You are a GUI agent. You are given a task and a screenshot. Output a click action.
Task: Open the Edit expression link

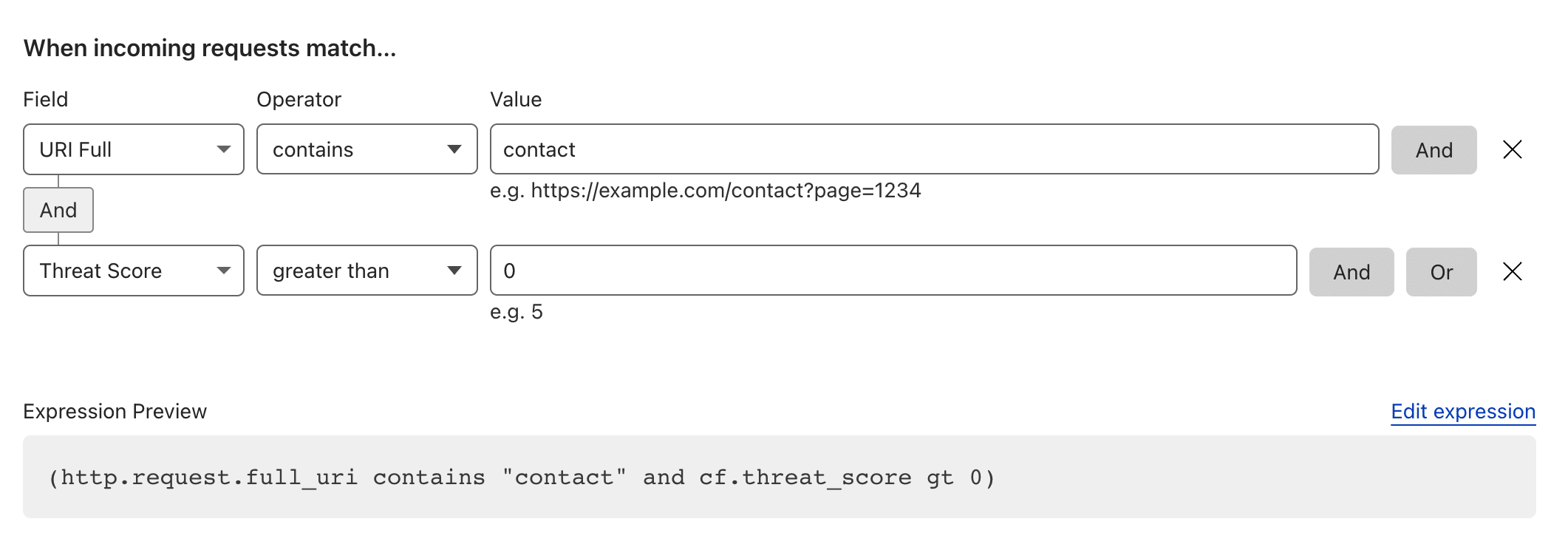click(1463, 412)
